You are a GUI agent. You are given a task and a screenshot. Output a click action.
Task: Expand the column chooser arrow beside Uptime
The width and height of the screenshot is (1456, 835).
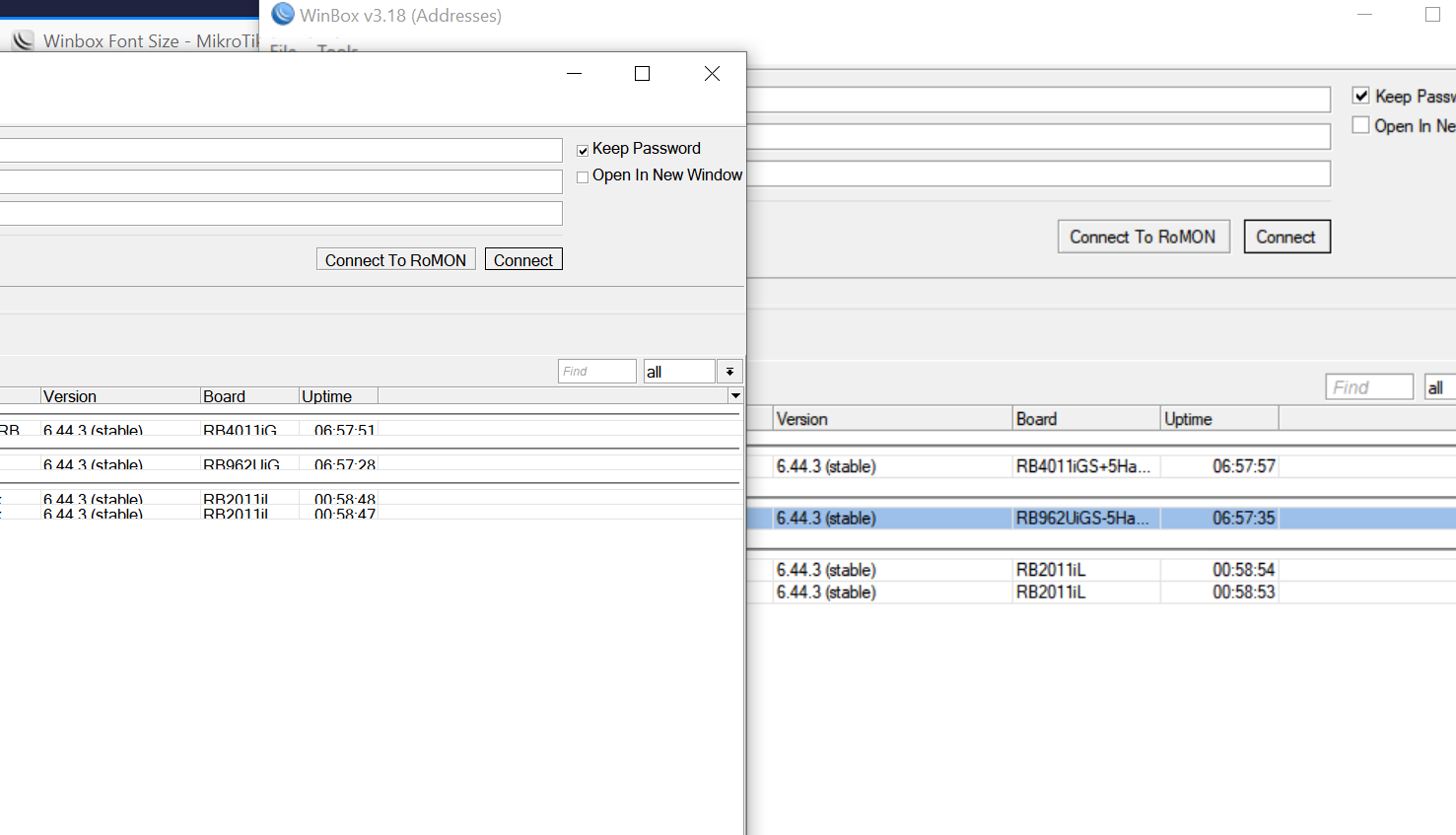click(x=735, y=395)
